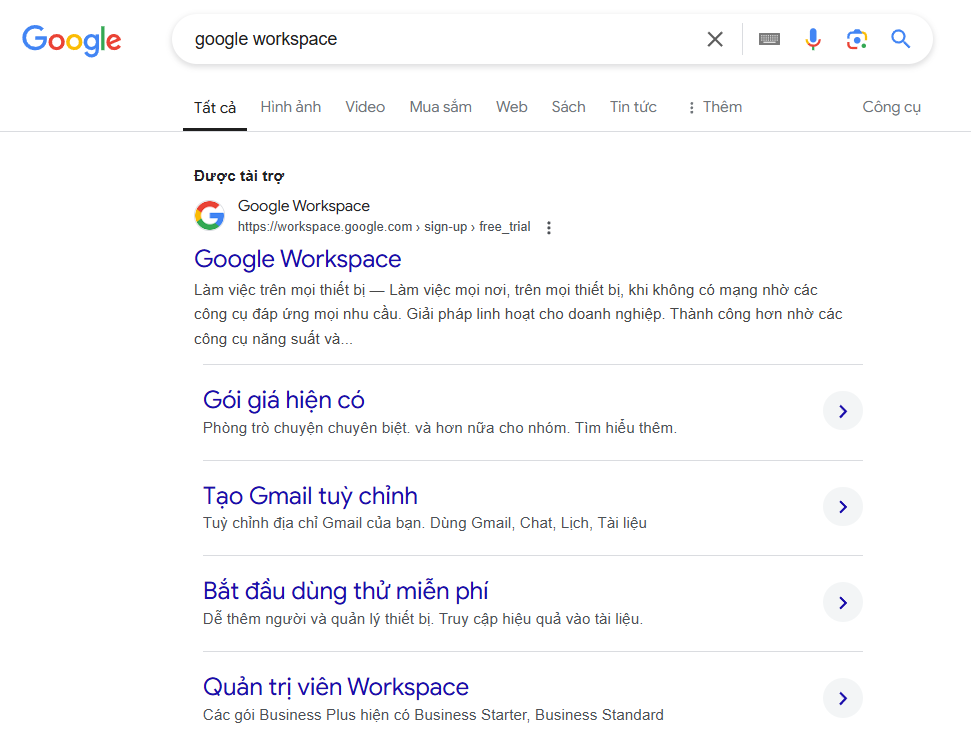The width and height of the screenshot is (971, 753).
Task: Select the Tất cả tab
Action: point(215,108)
